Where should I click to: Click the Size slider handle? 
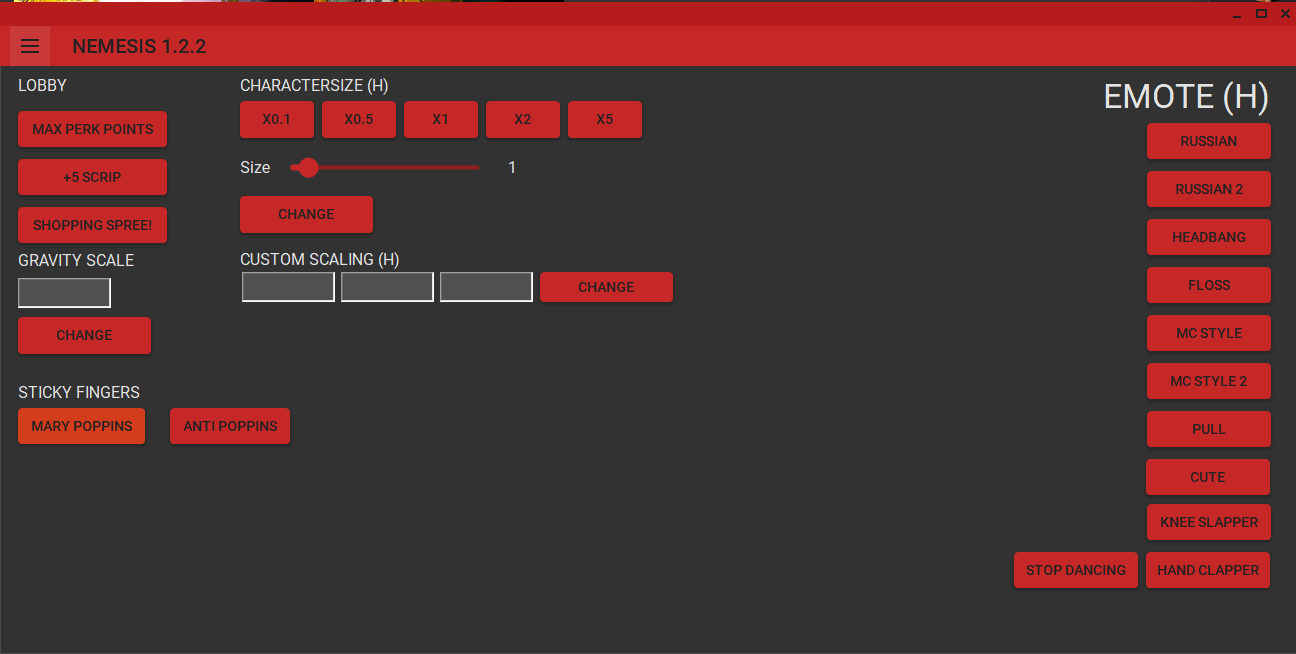click(x=308, y=167)
